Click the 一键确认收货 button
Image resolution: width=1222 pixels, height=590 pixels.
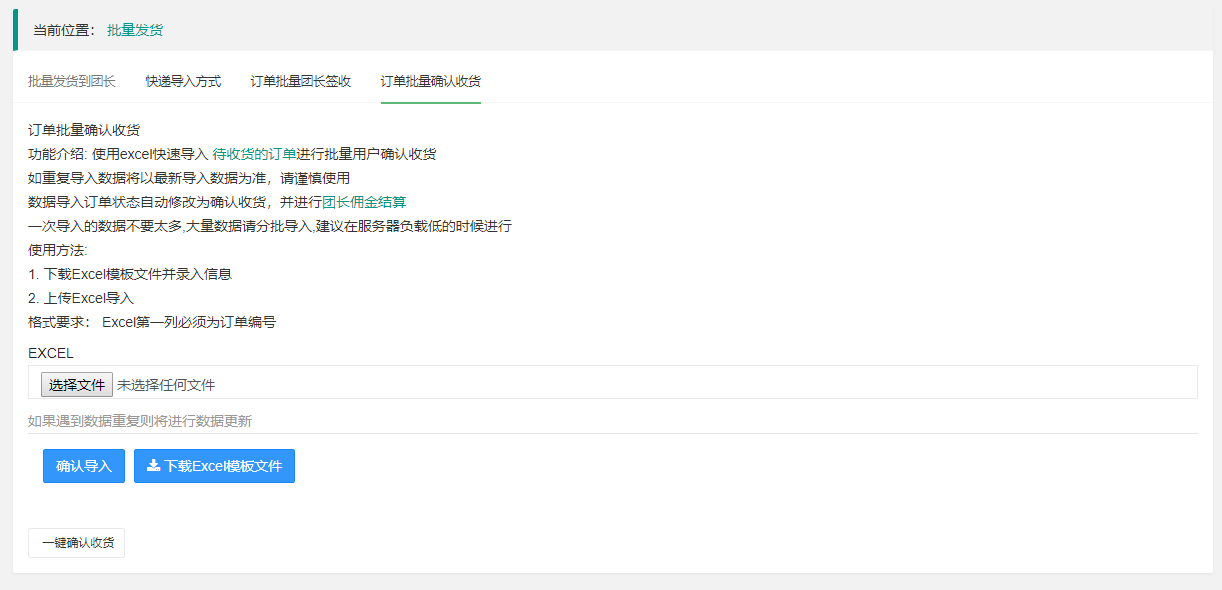pyautogui.click(x=77, y=543)
